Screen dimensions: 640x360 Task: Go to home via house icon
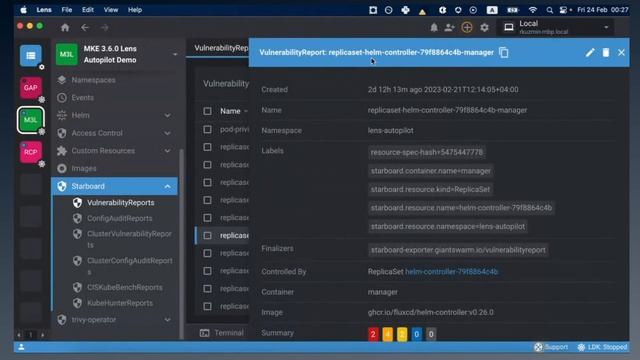(65, 27)
